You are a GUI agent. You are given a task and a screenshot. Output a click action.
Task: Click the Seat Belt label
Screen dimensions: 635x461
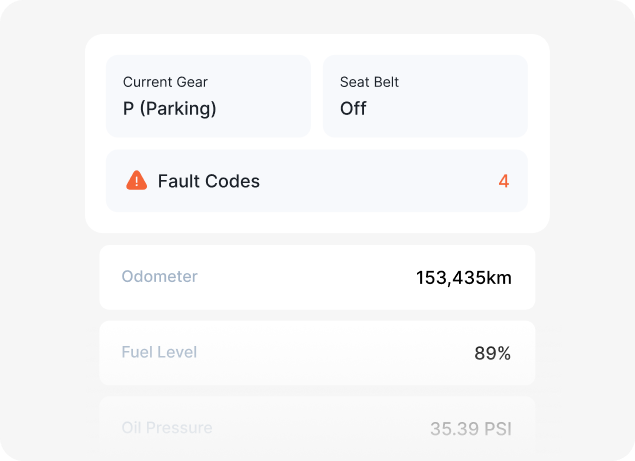pos(369,82)
